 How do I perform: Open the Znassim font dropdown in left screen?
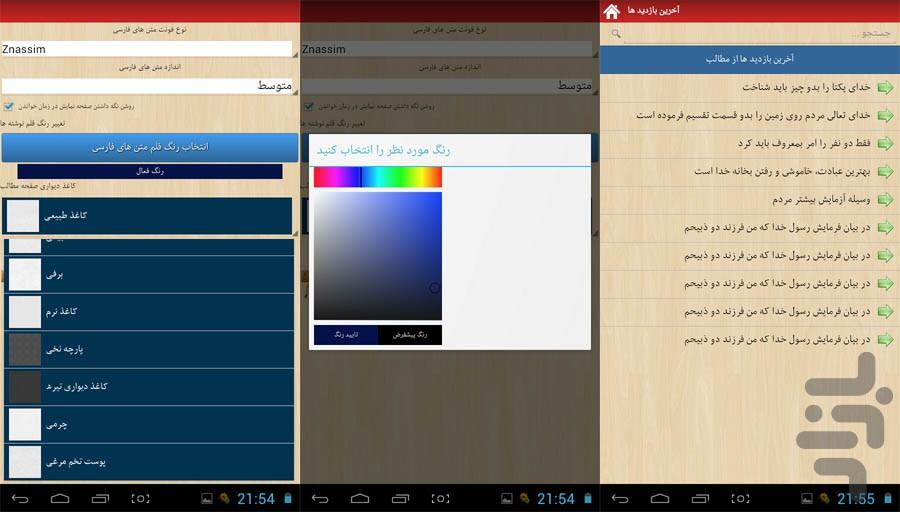click(x=148, y=48)
